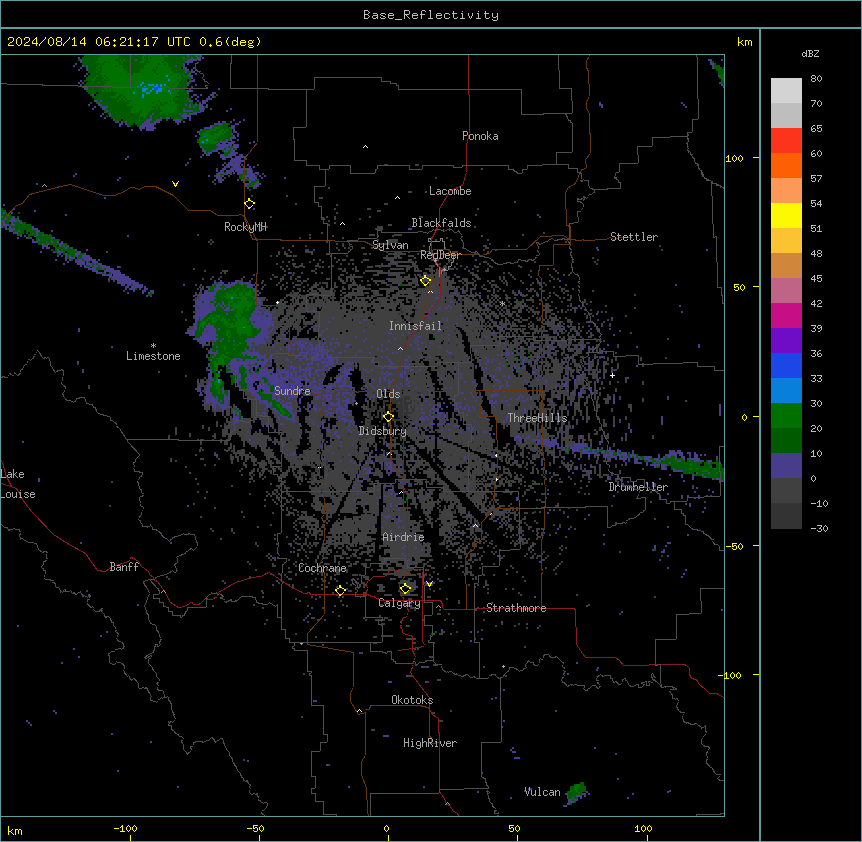Image resolution: width=862 pixels, height=842 pixels.
Task: Click the yellow marker above Calgary label
Action: click(405, 589)
